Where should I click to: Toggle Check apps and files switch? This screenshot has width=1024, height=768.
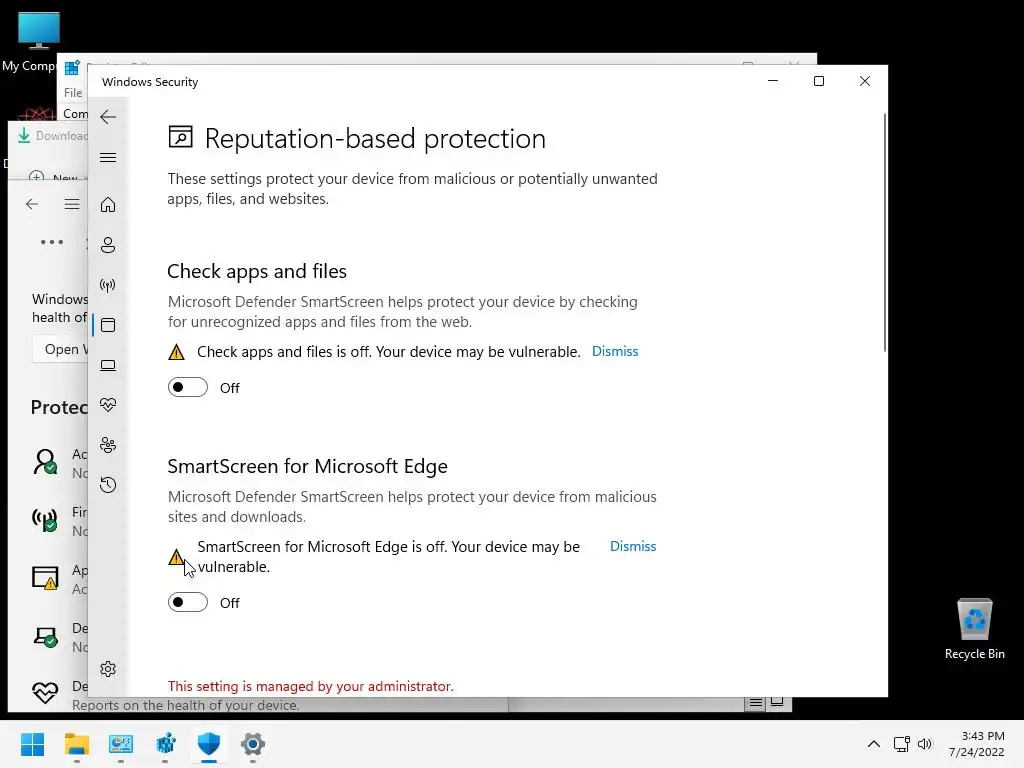click(x=188, y=387)
